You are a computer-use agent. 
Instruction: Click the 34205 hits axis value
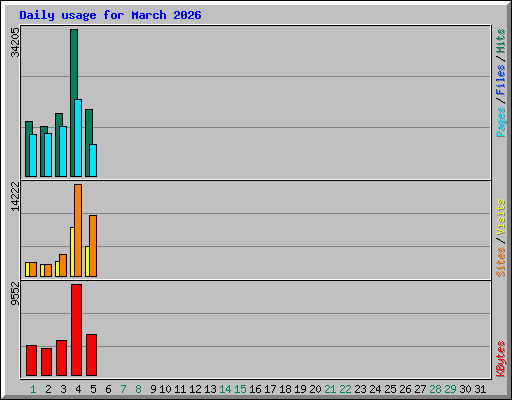click(x=15, y=42)
